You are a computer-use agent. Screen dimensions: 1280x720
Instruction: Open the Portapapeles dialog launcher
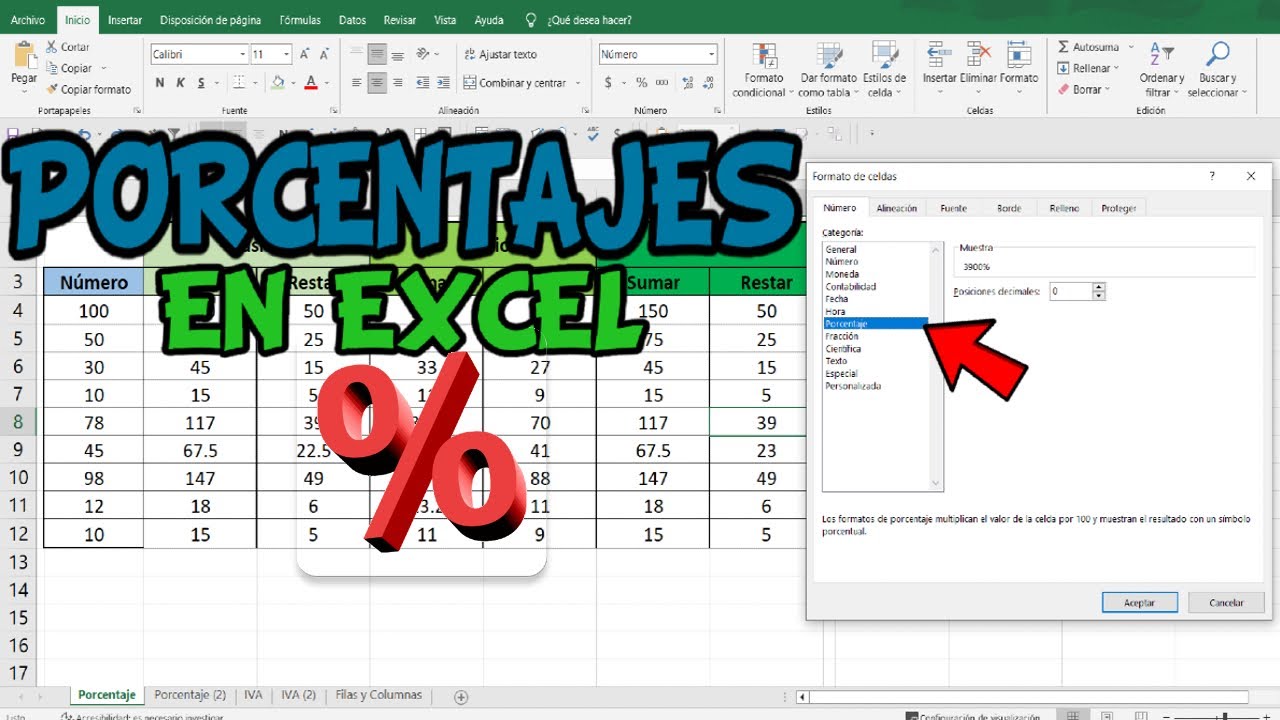137,110
